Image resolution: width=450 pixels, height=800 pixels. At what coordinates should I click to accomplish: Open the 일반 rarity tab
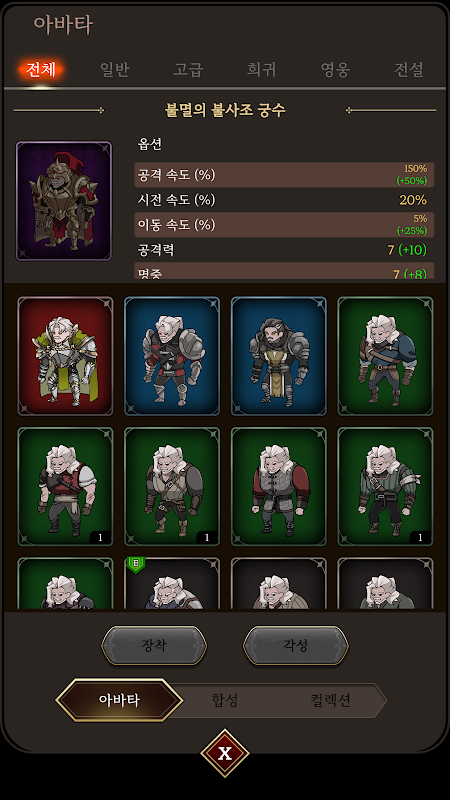(114, 69)
